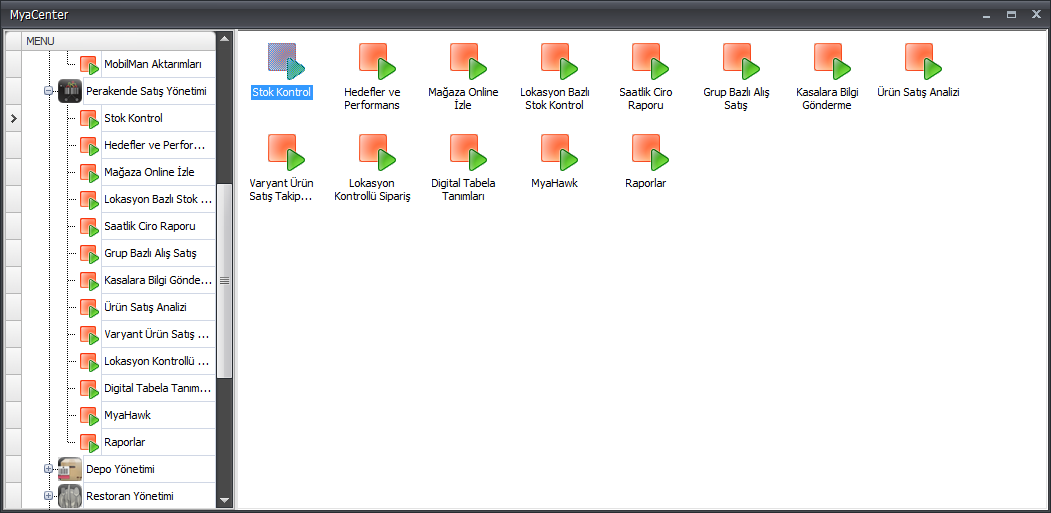Click Restoran Yönetimi cutlery icon in tree
The height and width of the screenshot is (513, 1051).
tap(70, 496)
